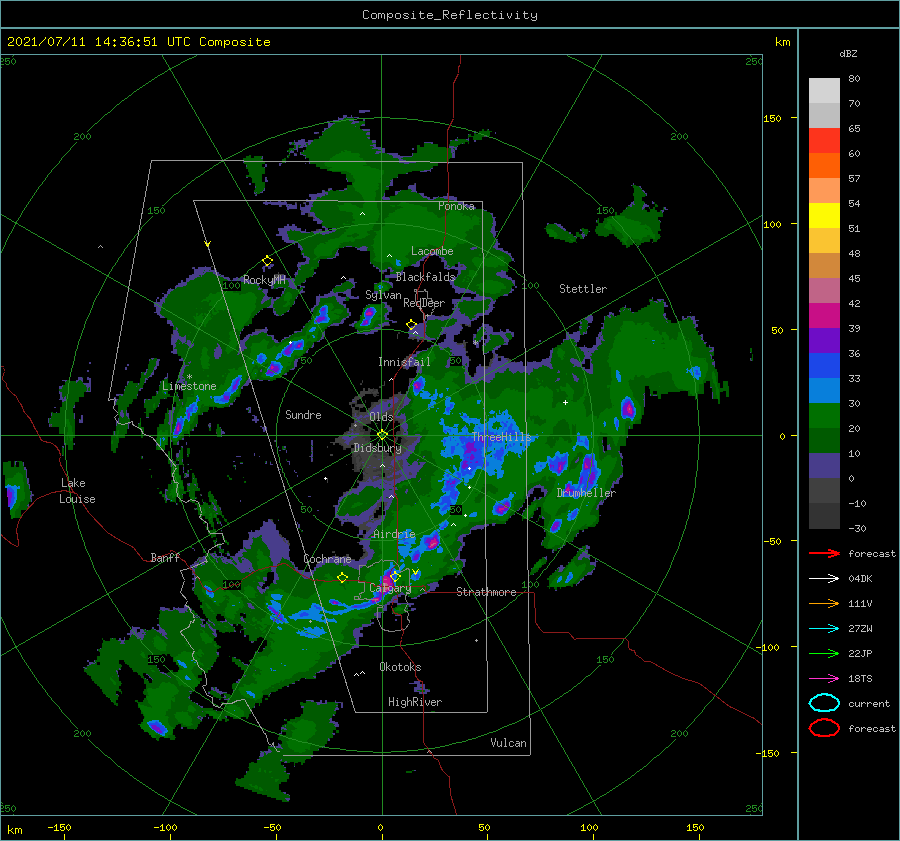This screenshot has width=900, height=841.
Task: Click the Ponoka city label
Action: click(x=456, y=206)
